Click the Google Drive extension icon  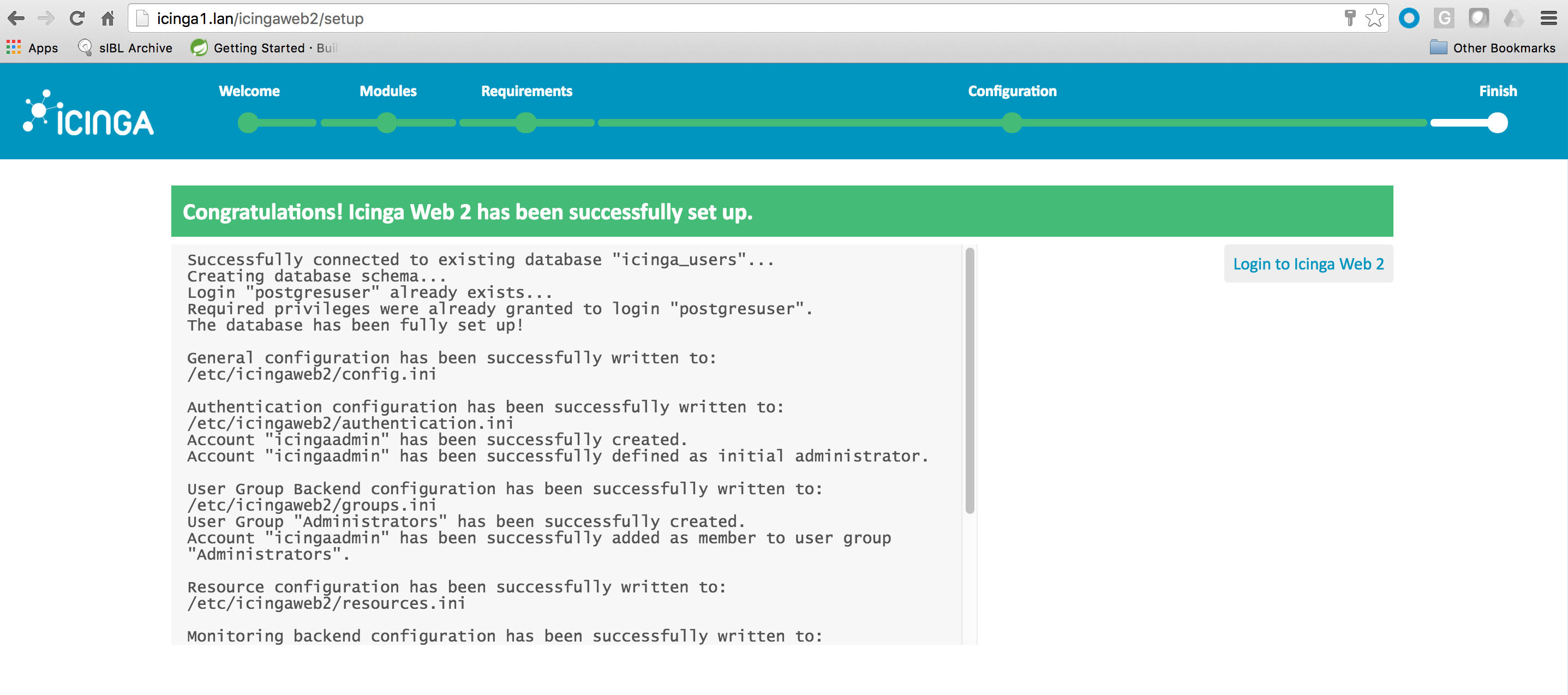point(1513,18)
